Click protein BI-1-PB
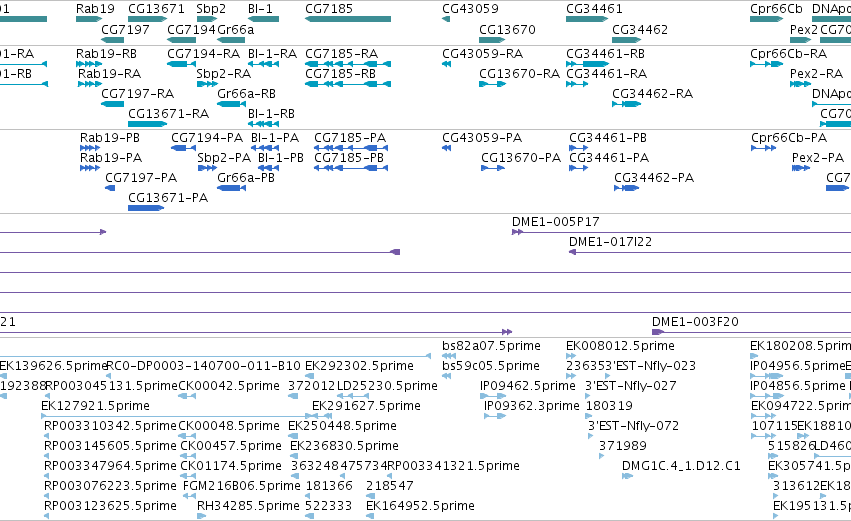 point(269,168)
